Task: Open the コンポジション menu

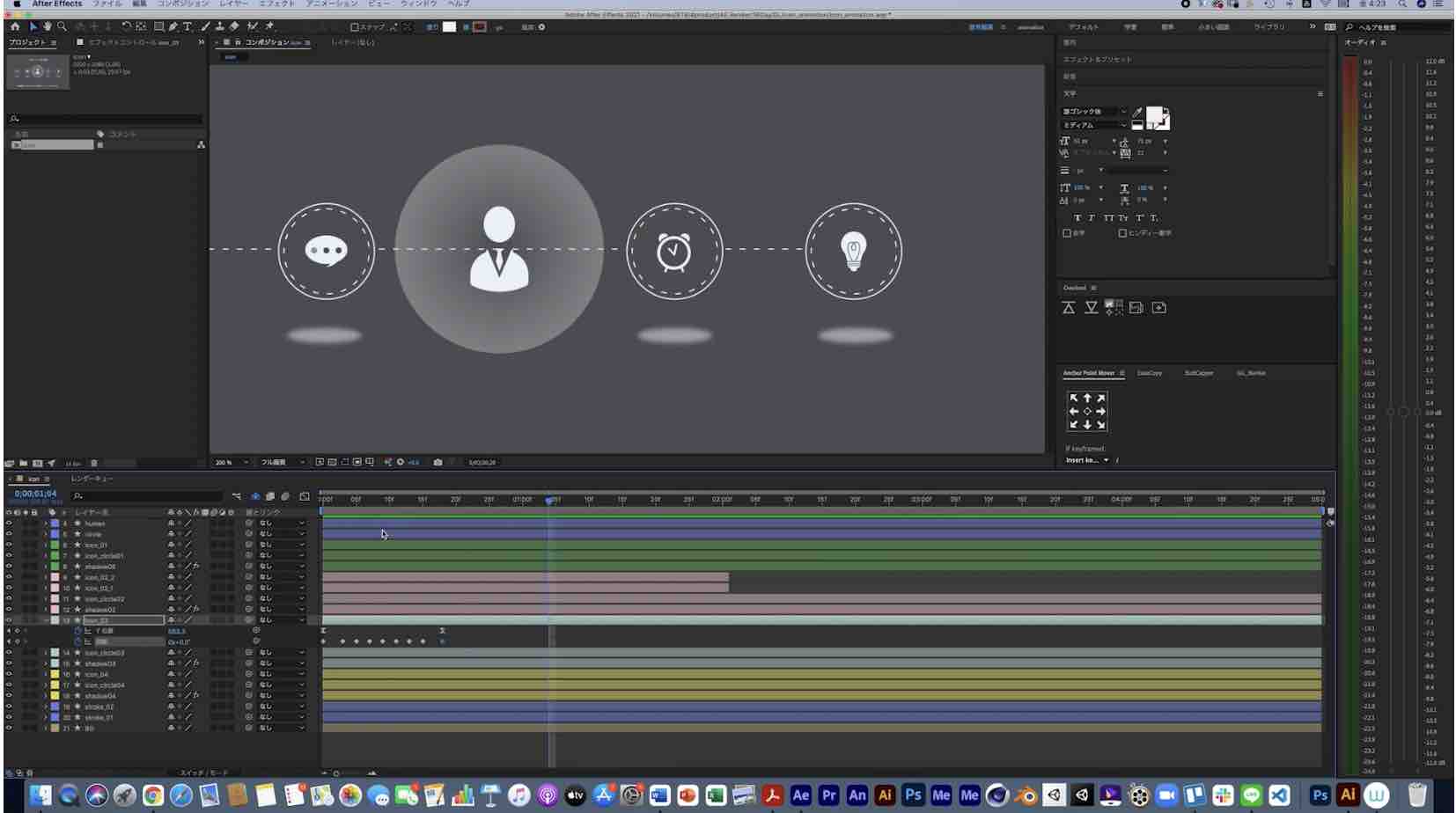Action: pos(183,4)
